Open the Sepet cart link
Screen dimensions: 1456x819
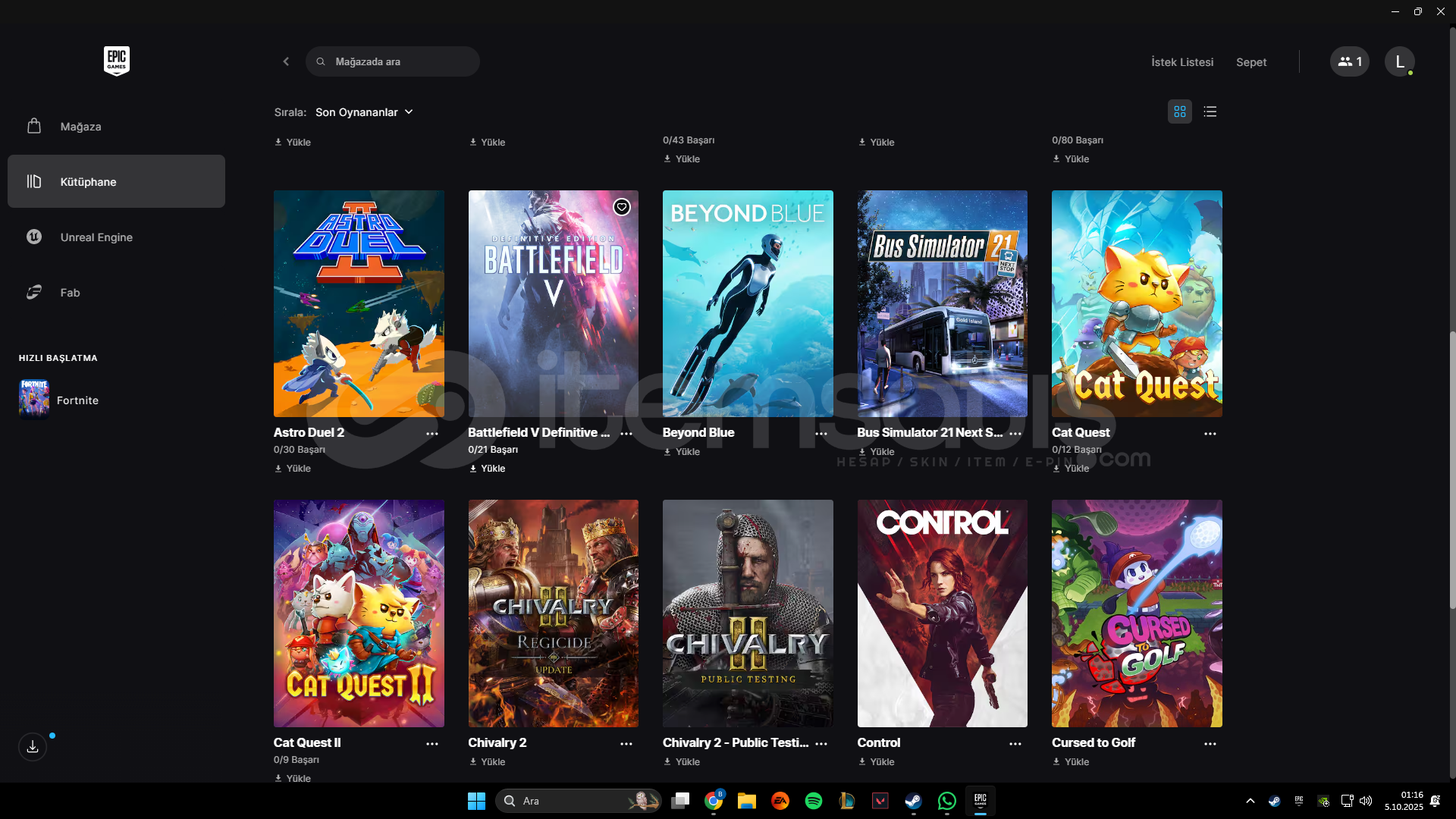(x=1250, y=62)
